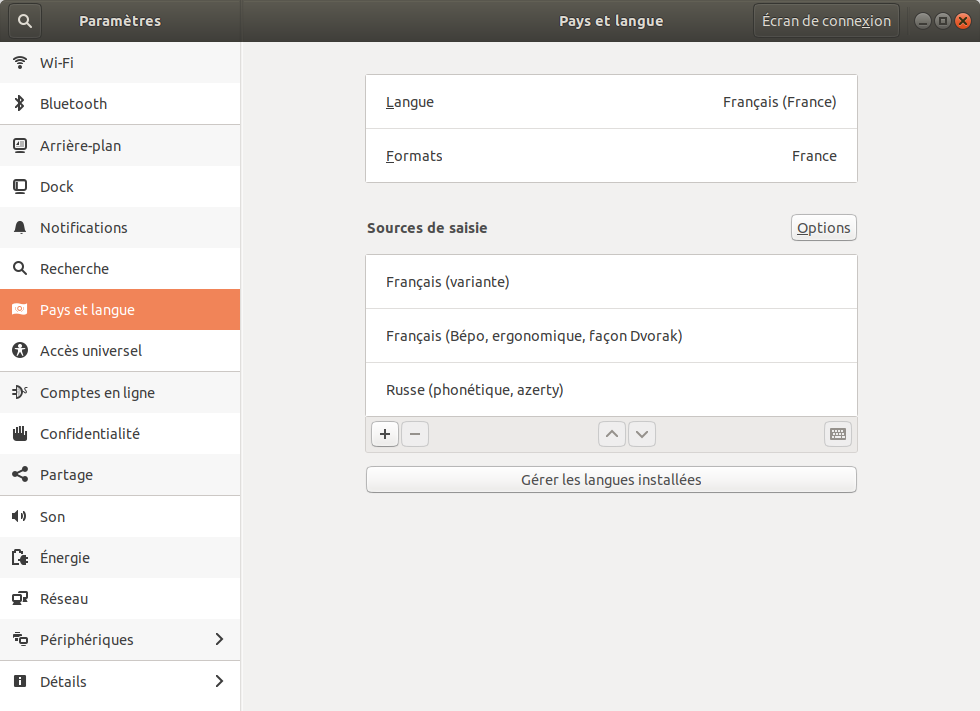Open the Langue chooser showing Français (France)

[x=611, y=101]
